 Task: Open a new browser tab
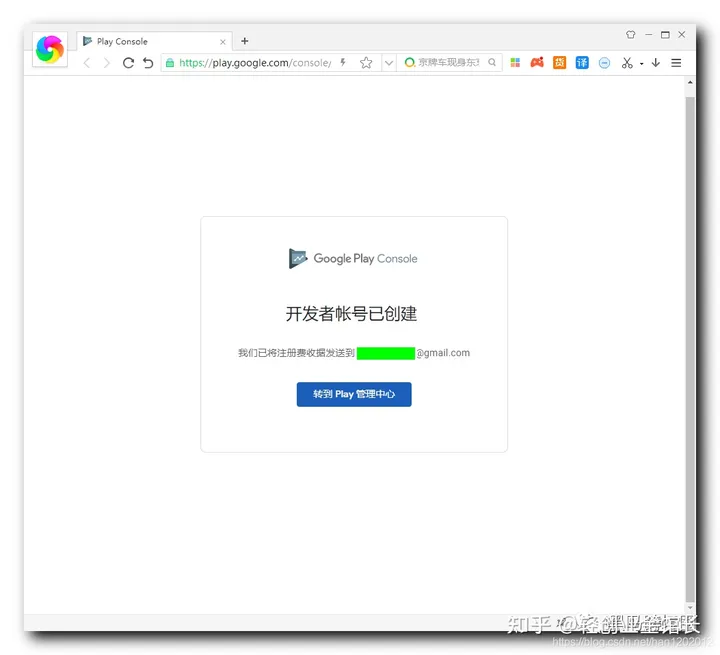pos(245,41)
